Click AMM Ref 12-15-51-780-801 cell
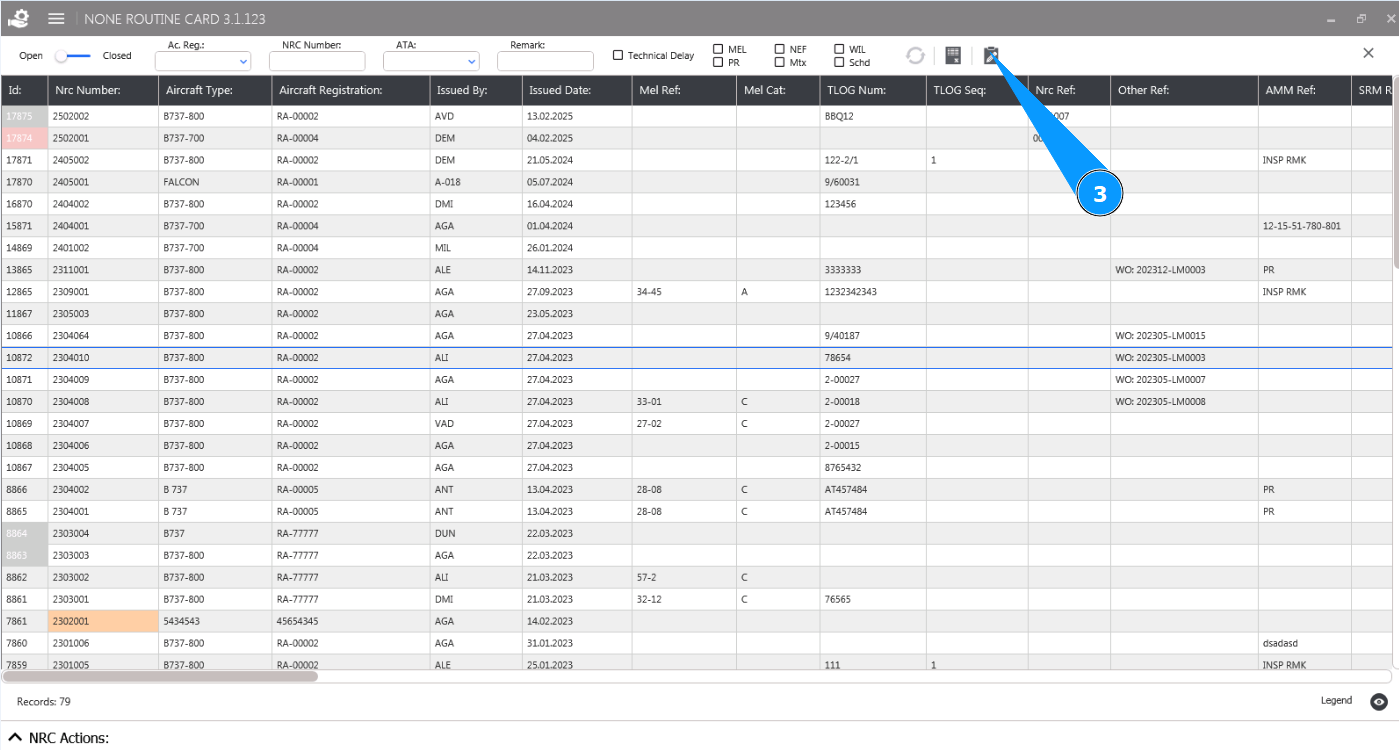 point(1305,226)
